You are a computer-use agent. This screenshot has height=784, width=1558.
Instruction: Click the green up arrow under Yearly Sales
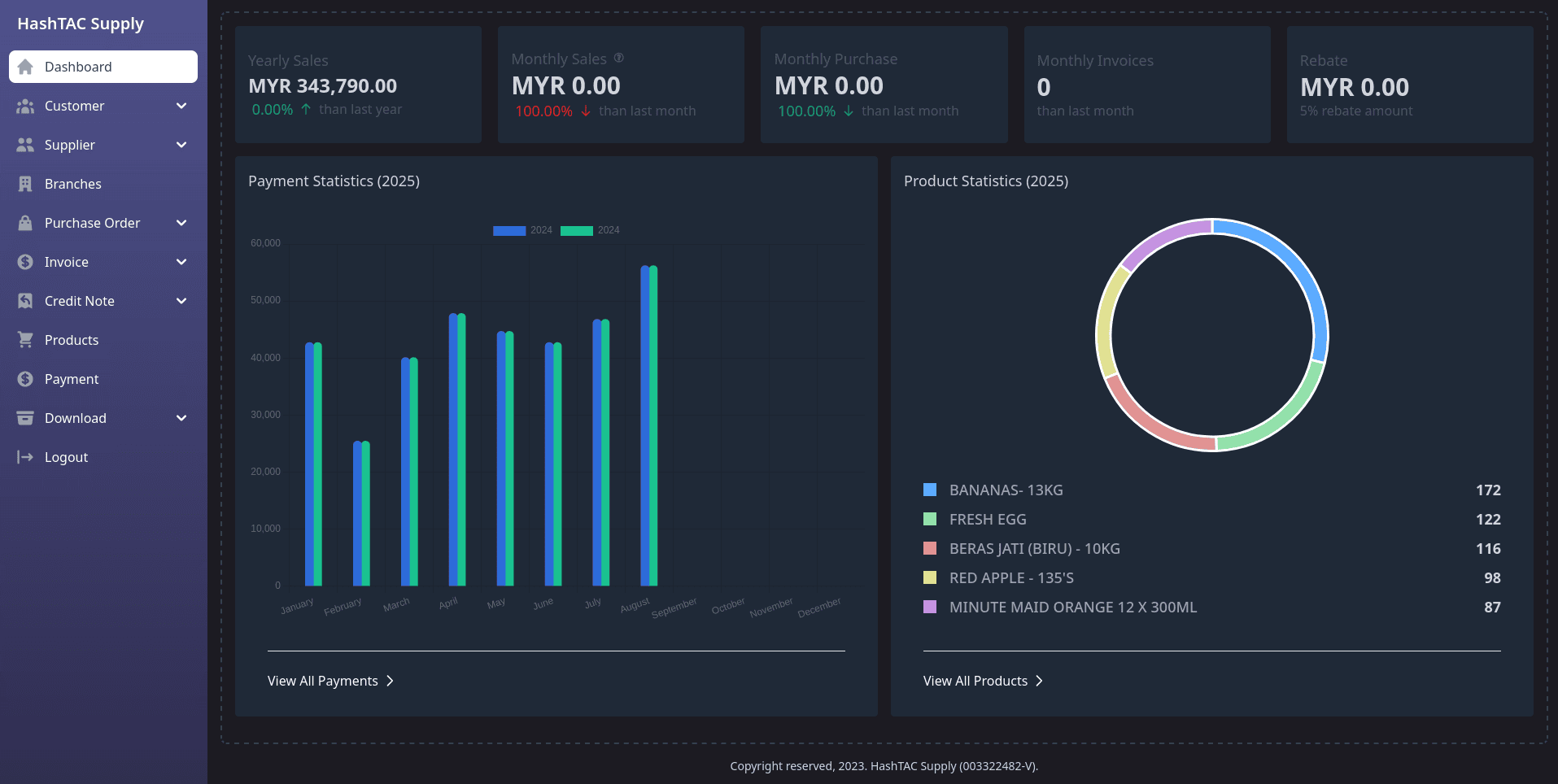[x=306, y=109]
